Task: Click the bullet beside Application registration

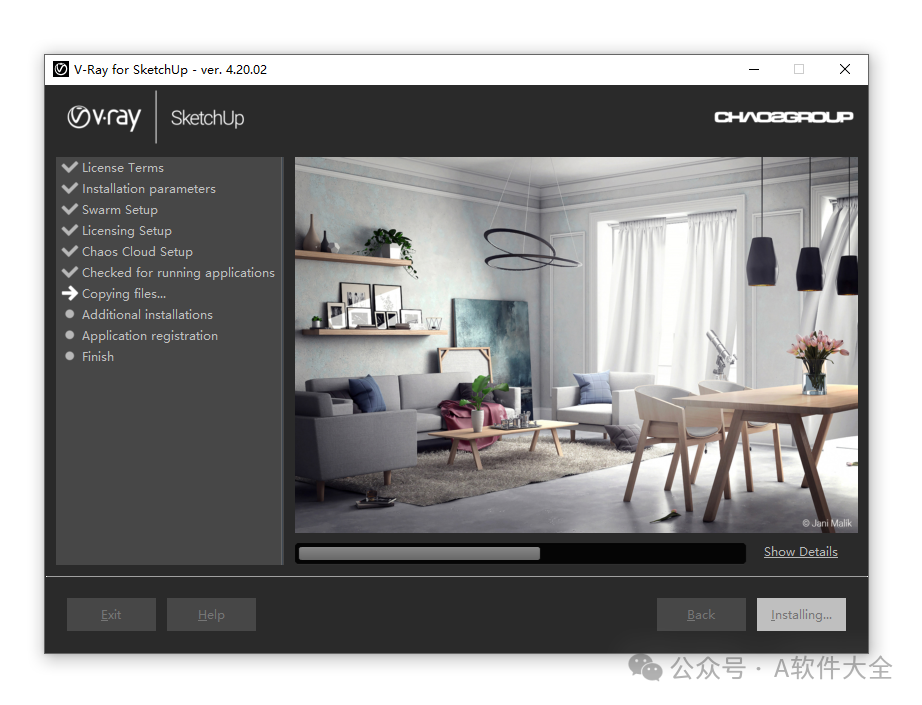Action: pyautogui.click(x=70, y=335)
